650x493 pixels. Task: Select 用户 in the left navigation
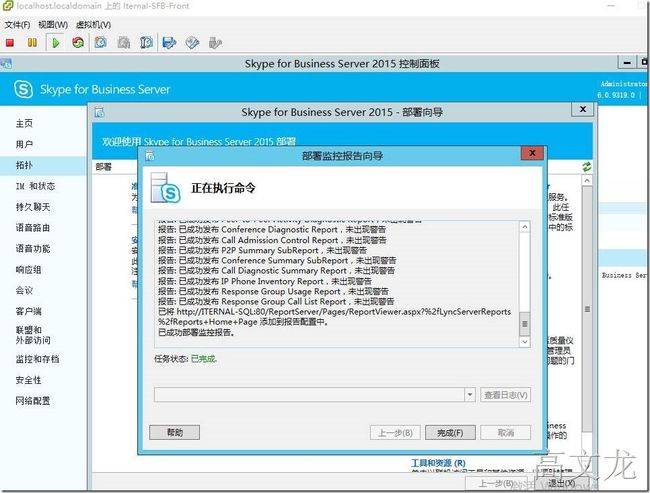24,144
